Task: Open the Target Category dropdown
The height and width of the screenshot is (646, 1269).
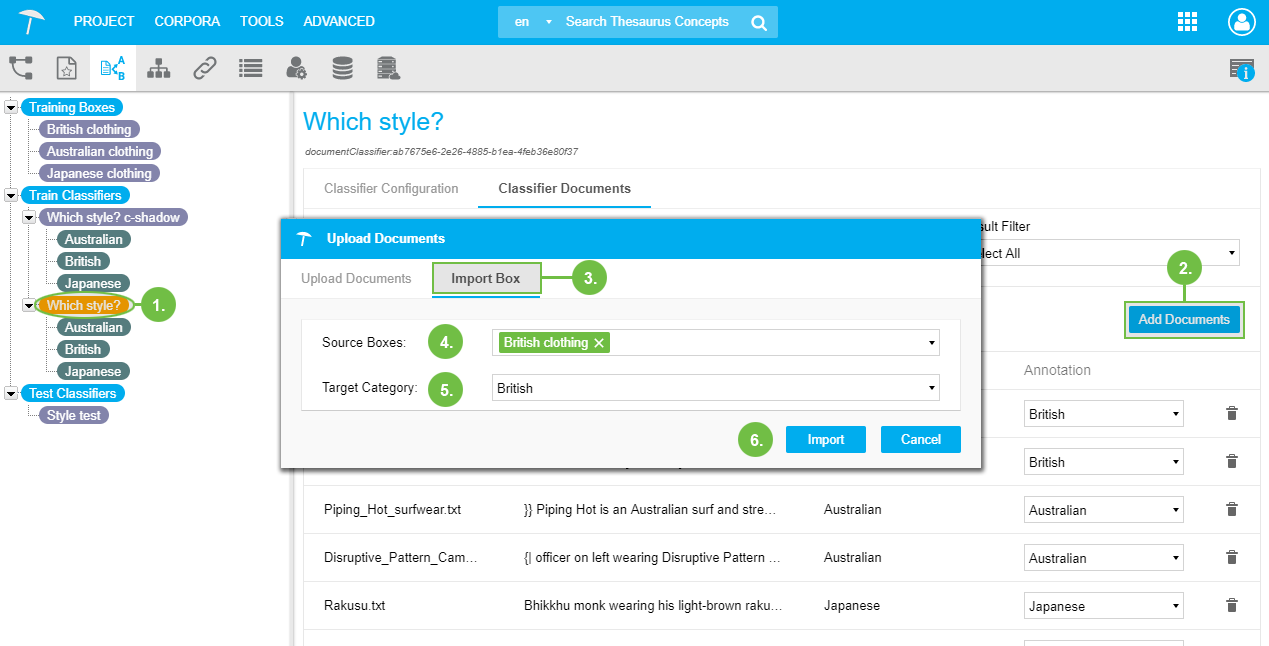Action: tap(715, 388)
